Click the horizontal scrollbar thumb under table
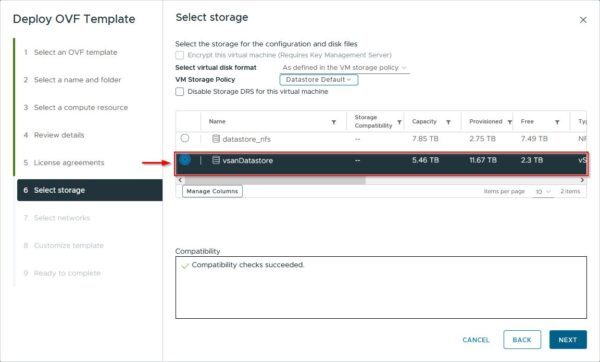Image resolution: width=600 pixels, height=362 pixels. pos(275,180)
